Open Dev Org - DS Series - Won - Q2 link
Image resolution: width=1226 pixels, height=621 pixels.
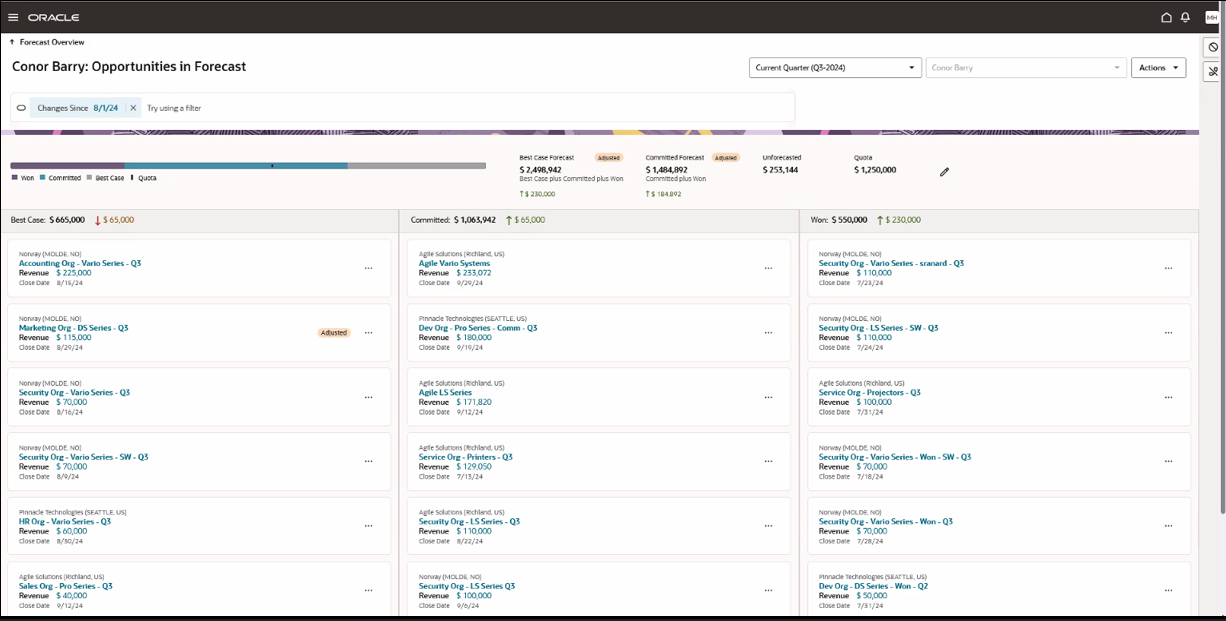[x=873, y=586]
